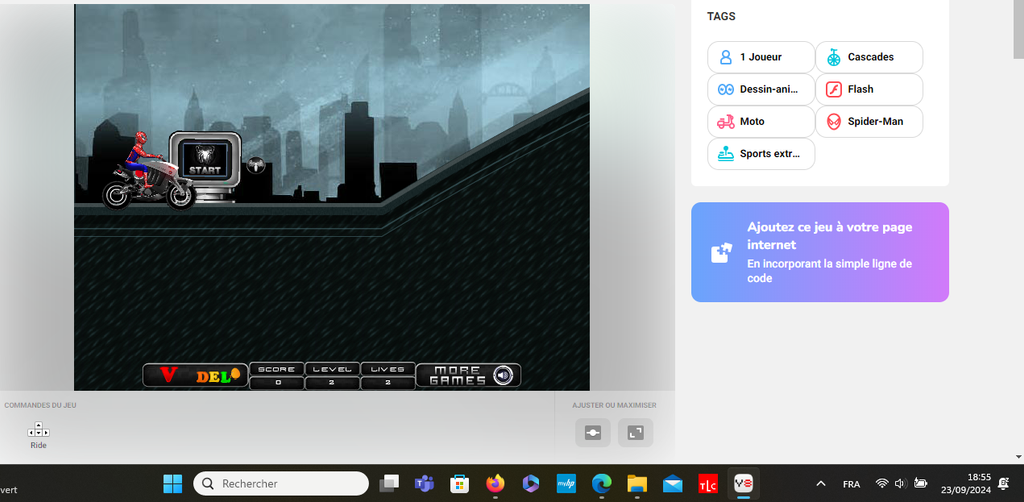Click the game logo at bottom left
The height and width of the screenshot is (502, 1024).
[195, 375]
